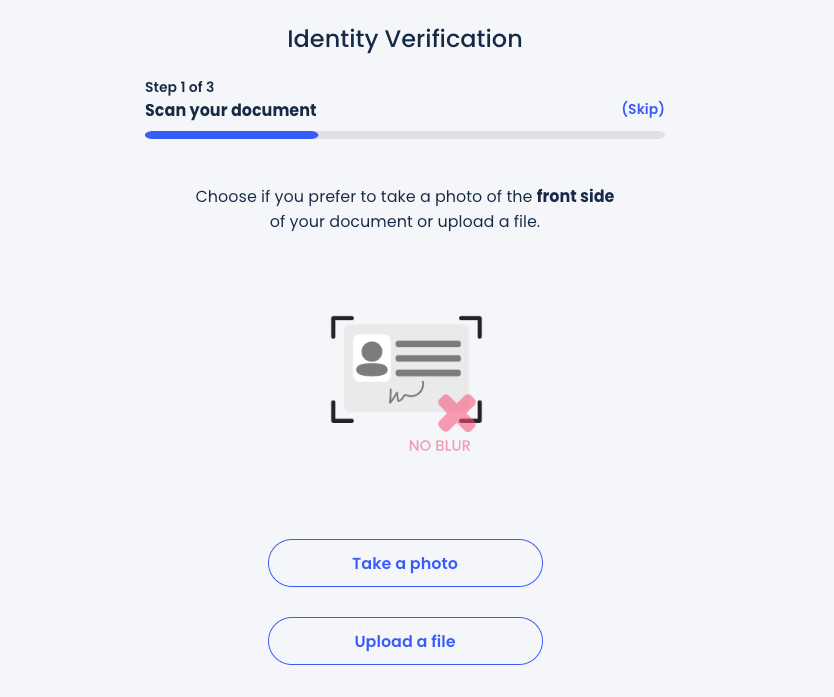Skip the document scan step
This screenshot has height=697, width=834.
643,109
